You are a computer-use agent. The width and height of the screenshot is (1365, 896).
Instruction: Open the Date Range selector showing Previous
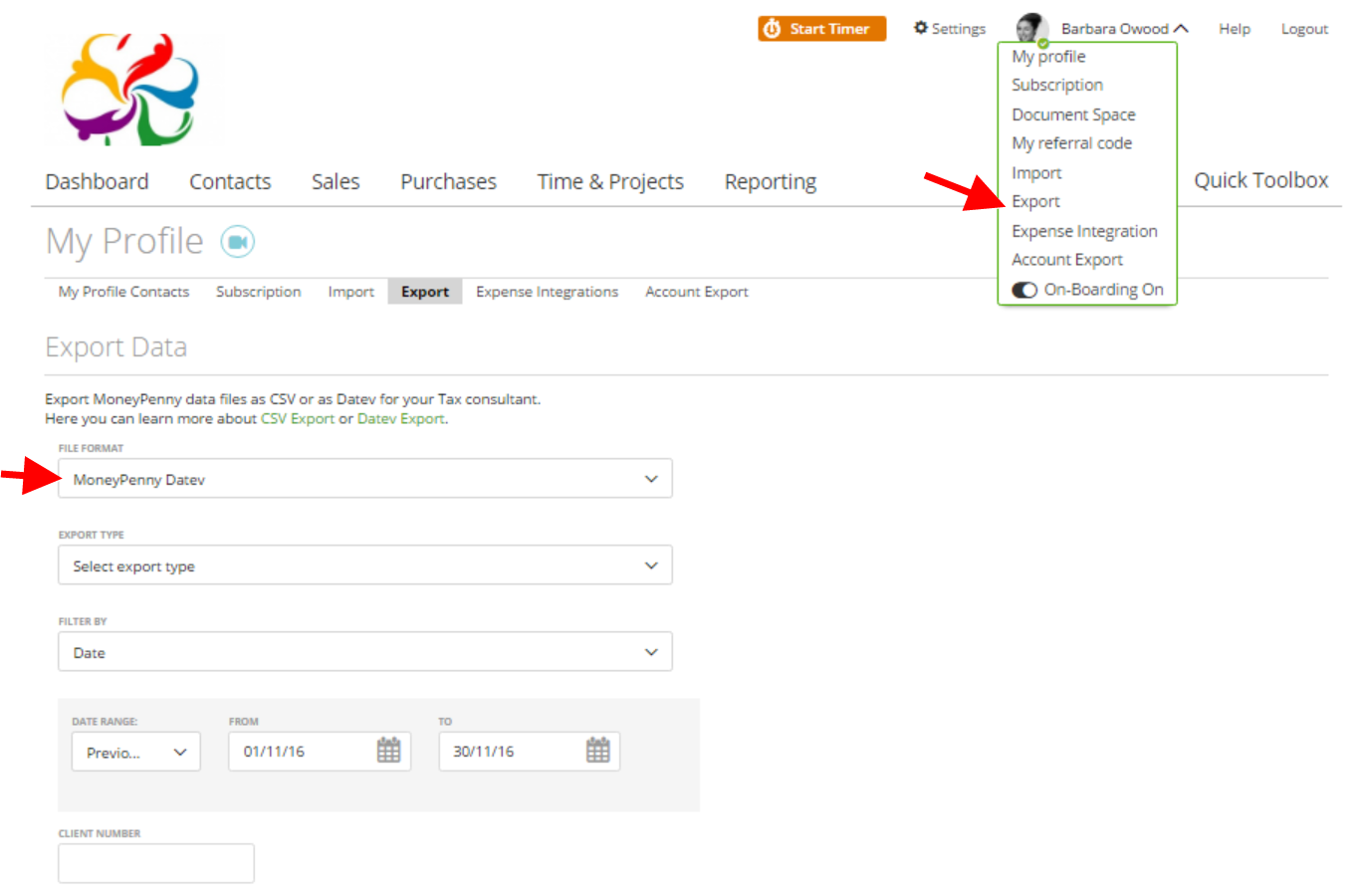click(135, 751)
